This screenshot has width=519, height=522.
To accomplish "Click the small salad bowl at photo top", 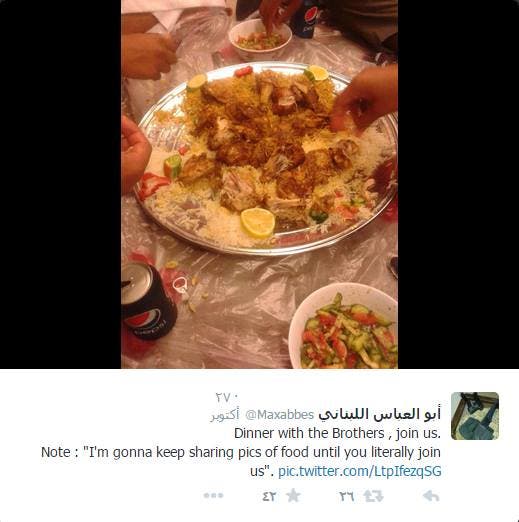I will pos(260,38).
